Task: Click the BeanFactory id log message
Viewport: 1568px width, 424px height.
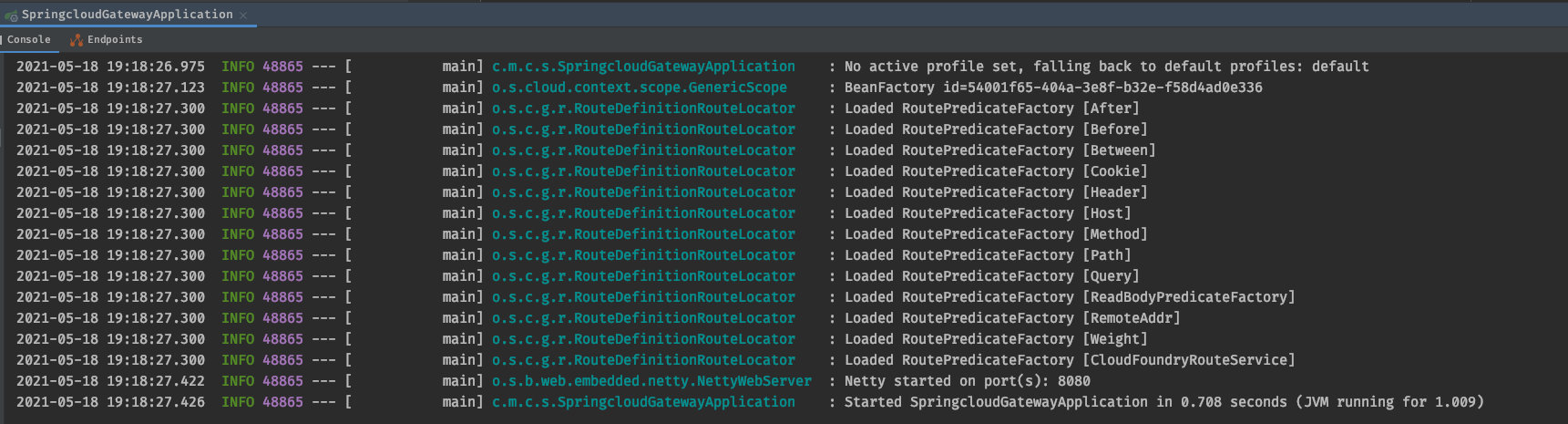Action: click(1053, 88)
